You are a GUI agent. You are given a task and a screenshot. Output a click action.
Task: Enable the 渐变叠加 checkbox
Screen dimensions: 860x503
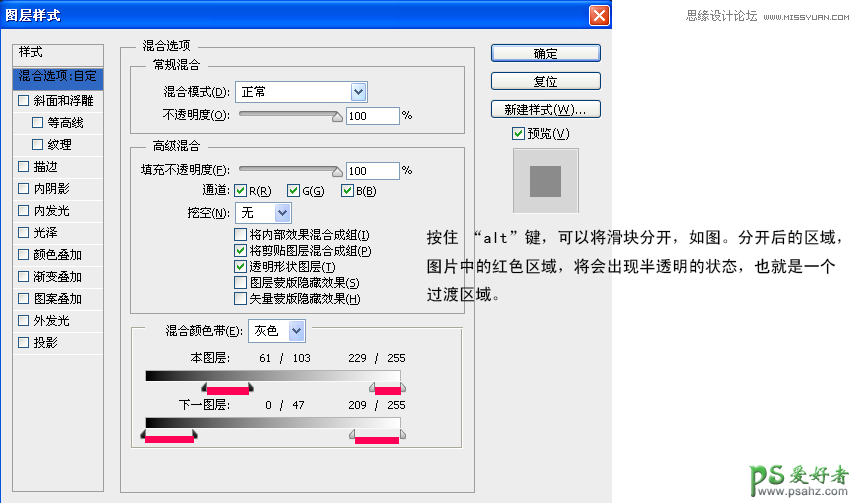tap(24, 276)
